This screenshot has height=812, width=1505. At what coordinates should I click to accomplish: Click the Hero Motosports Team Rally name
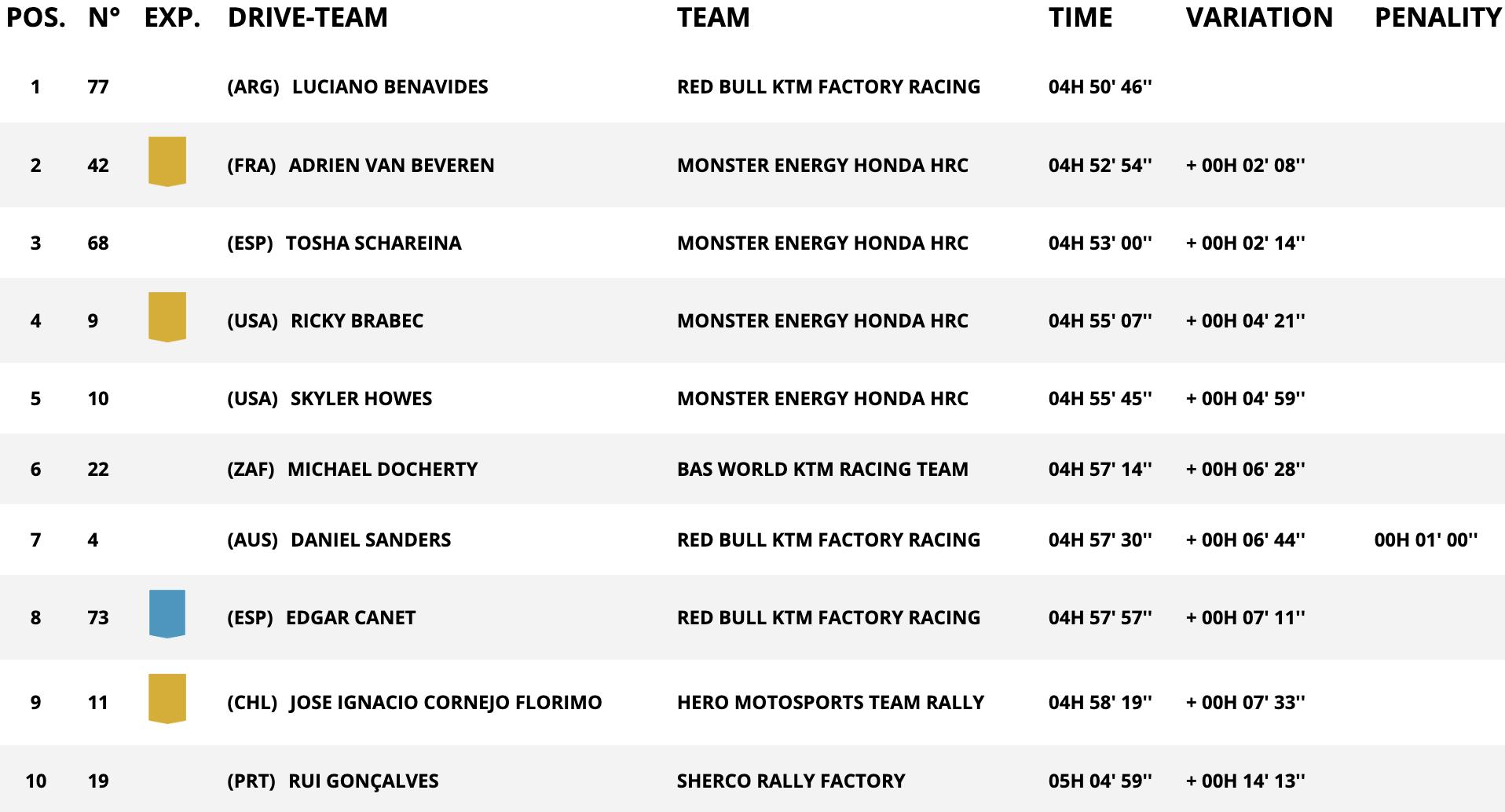click(x=830, y=703)
